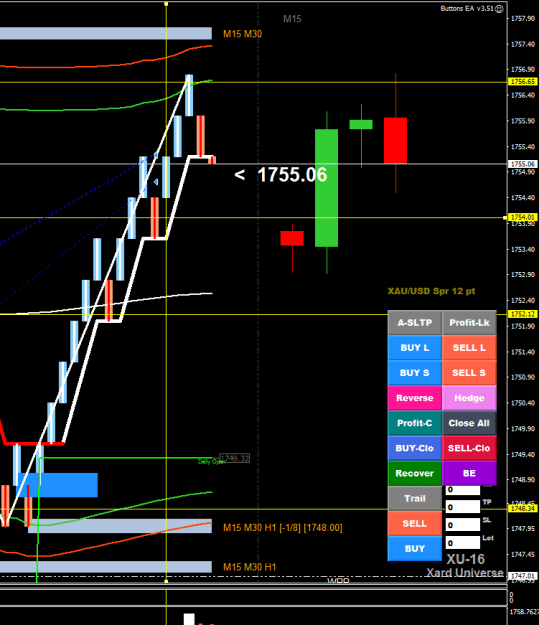Click the Buttons EA smiley face icon
The width and height of the screenshot is (539, 625).
(x=499, y=9)
